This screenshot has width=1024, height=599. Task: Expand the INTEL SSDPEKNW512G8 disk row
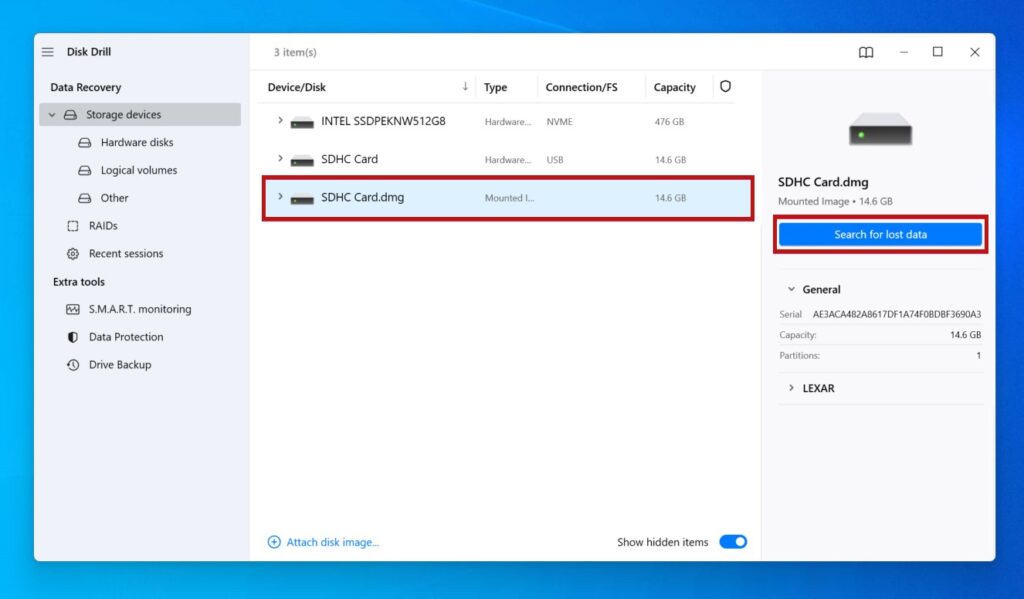click(280, 121)
